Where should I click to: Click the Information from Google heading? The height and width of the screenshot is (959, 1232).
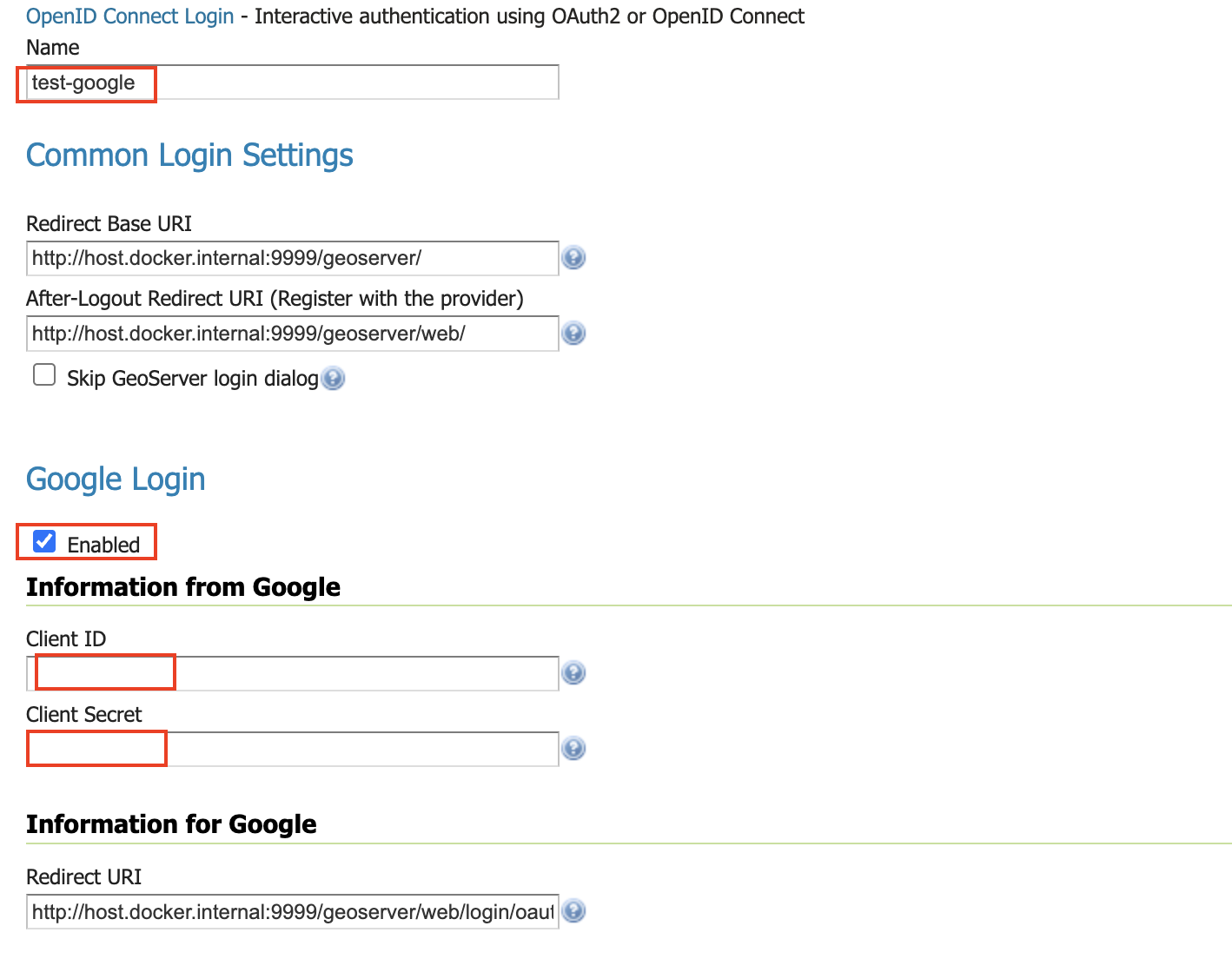click(x=183, y=587)
